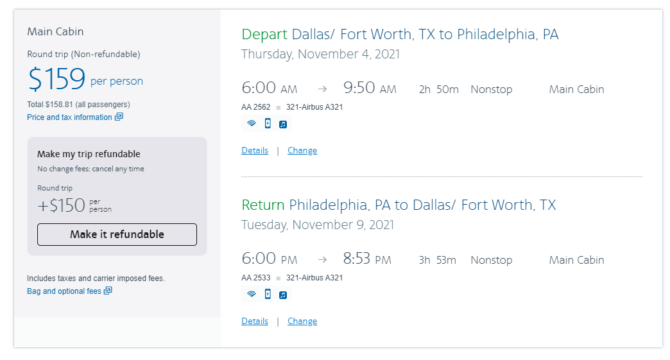Open Details for the return Philadelphia flight
670x360 pixels.
click(255, 321)
